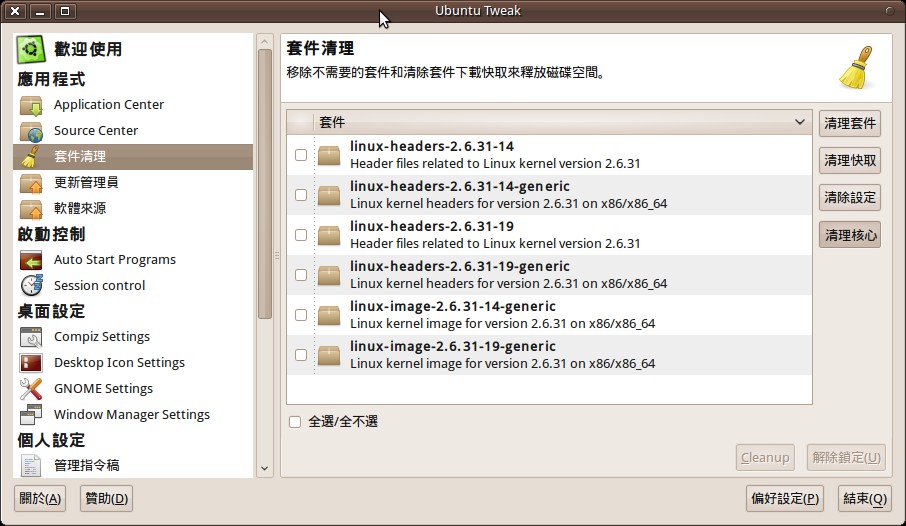
Task: Click the Cleanup button
Action: [x=765, y=458]
